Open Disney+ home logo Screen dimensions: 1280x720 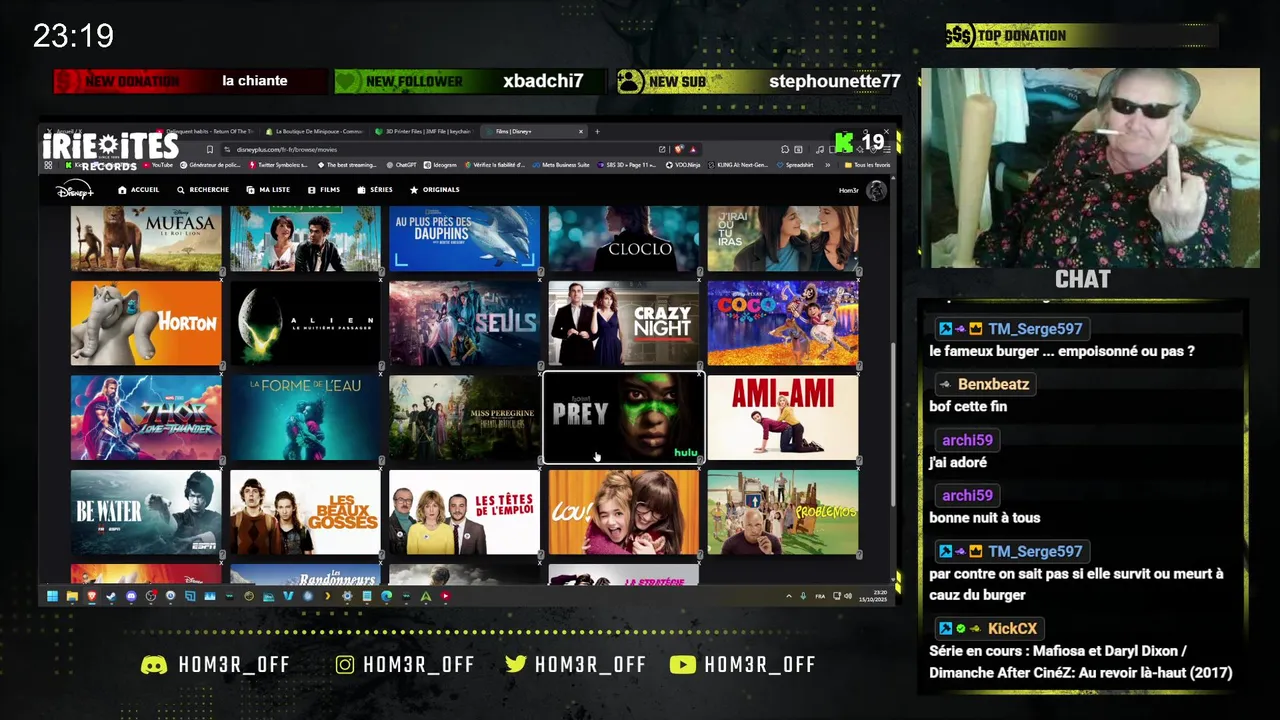tap(75, 190)
